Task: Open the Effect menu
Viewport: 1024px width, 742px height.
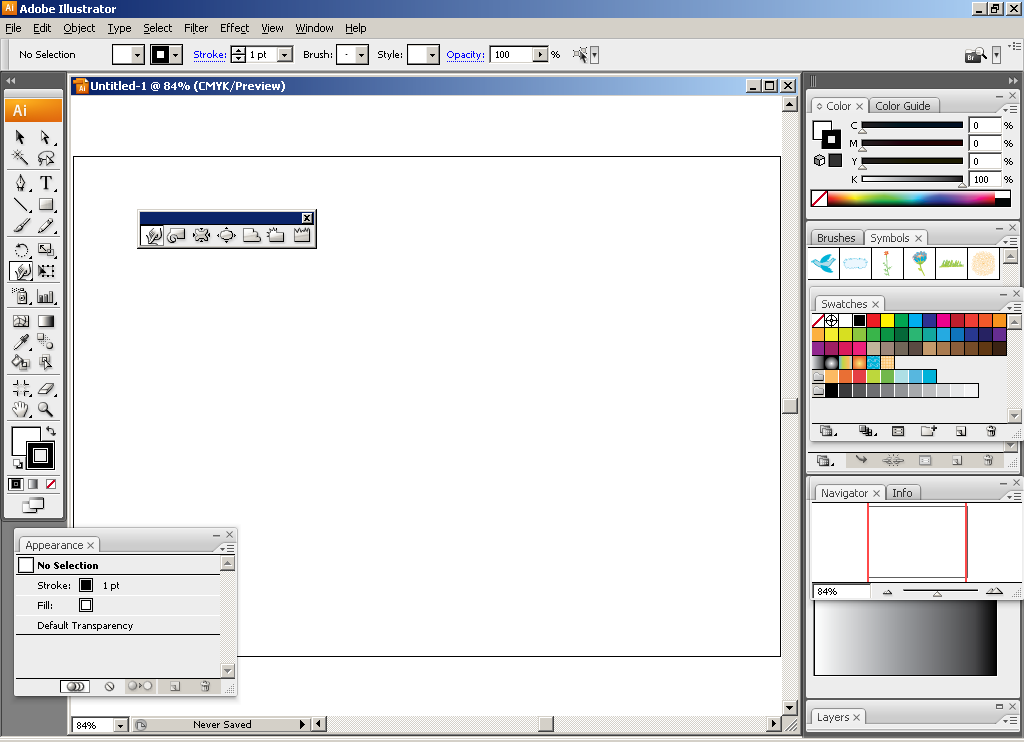Action: (x=234, y=28)
